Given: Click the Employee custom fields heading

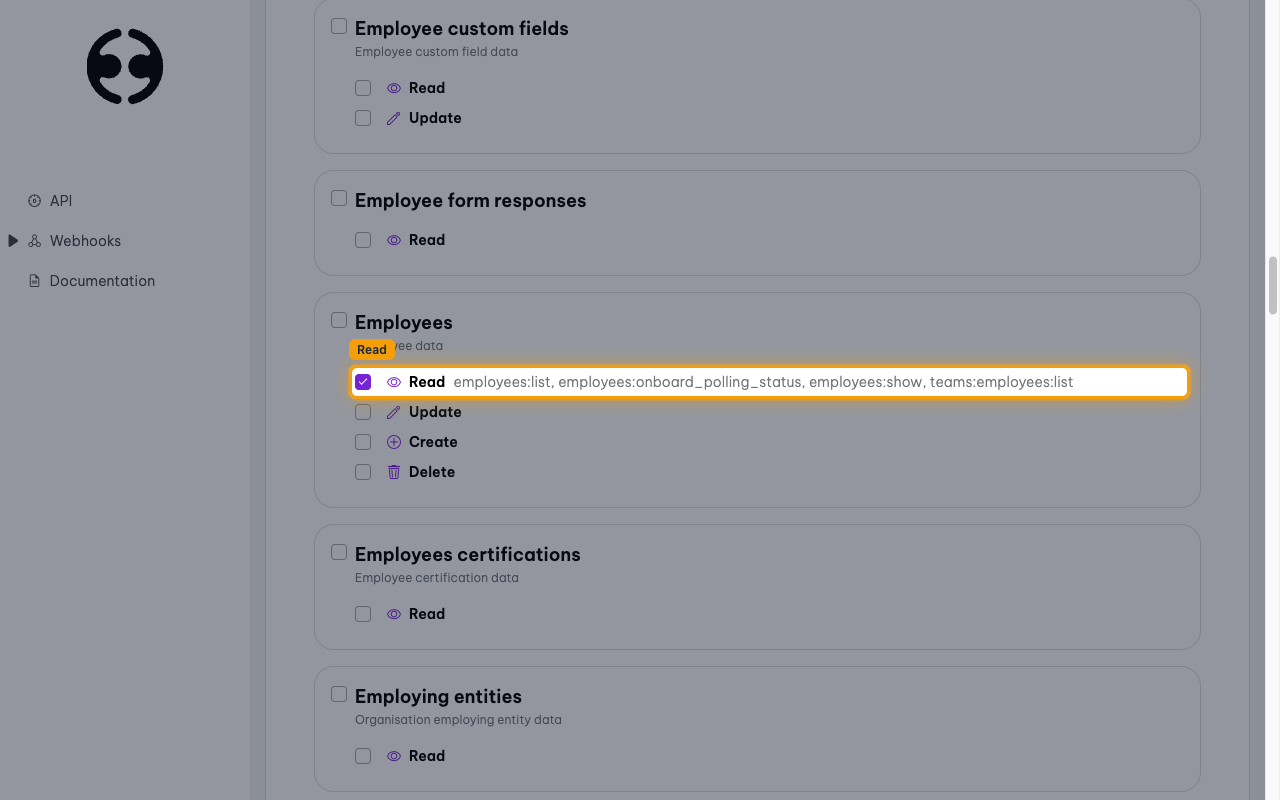Looking at the screenshot, I should (462, 29).
